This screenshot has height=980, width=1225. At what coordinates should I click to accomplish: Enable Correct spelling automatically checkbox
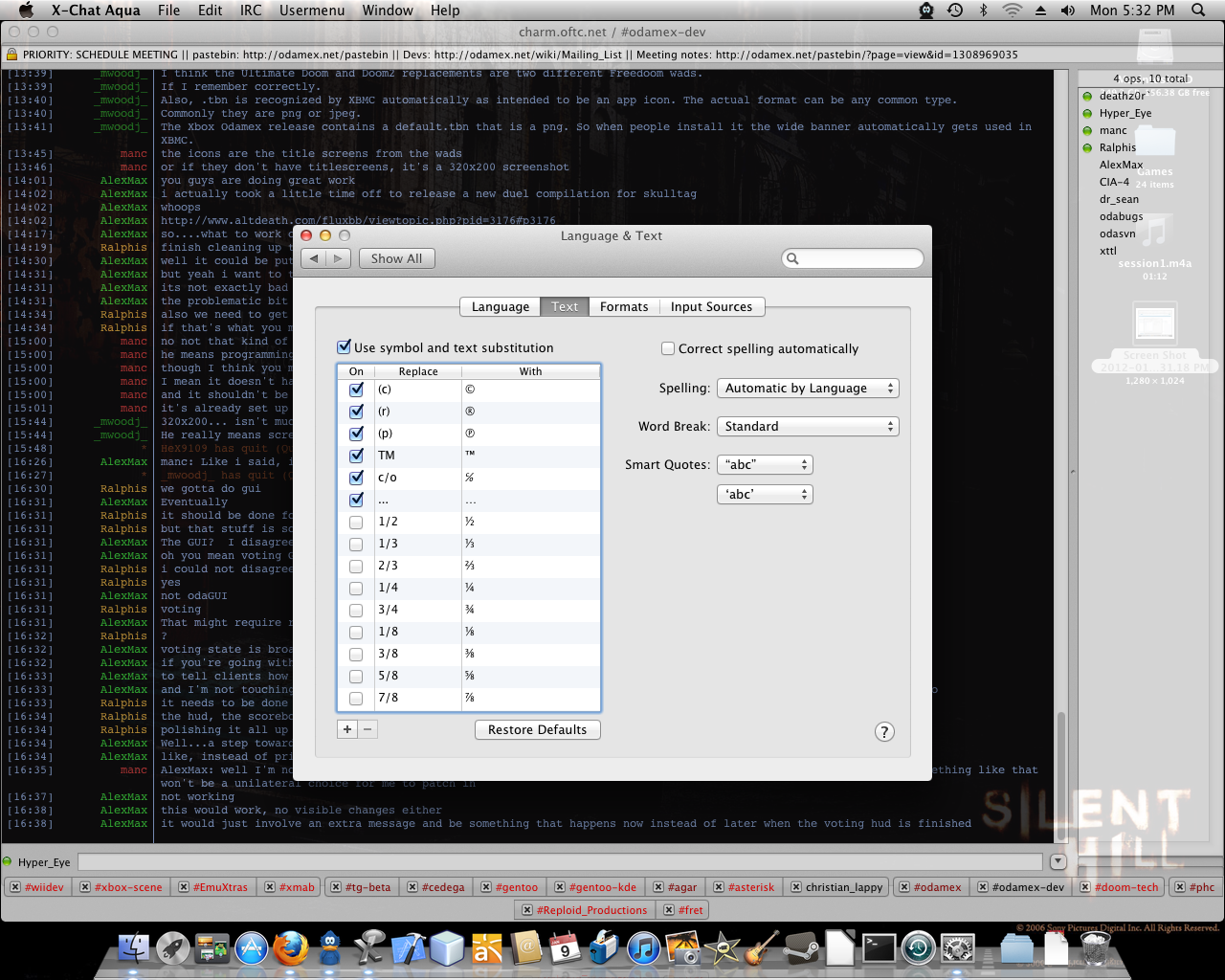tap(668, 348)
